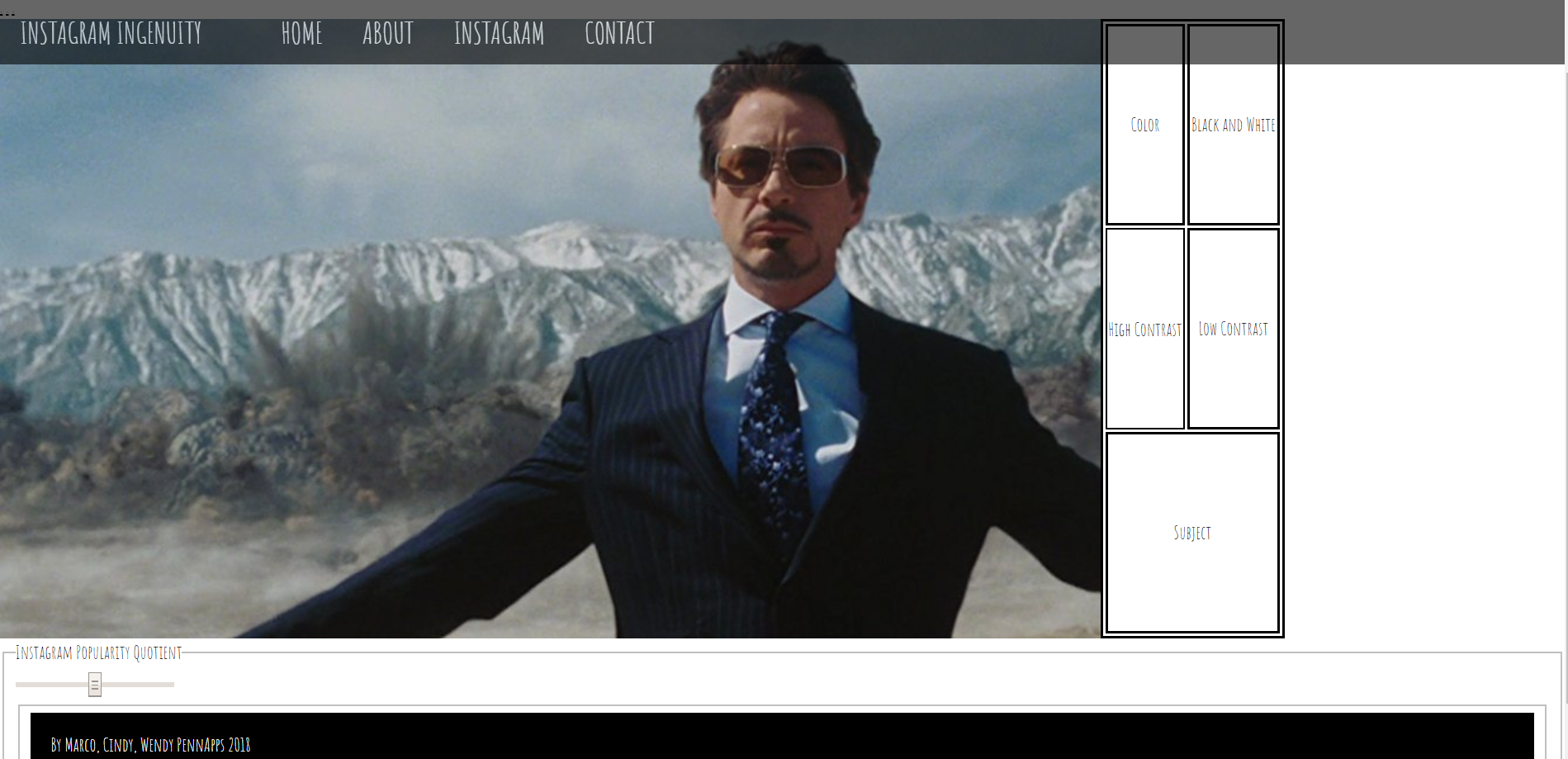Open the Instagram nav item
Screen dimensions: 1568x759
(499, 34)
